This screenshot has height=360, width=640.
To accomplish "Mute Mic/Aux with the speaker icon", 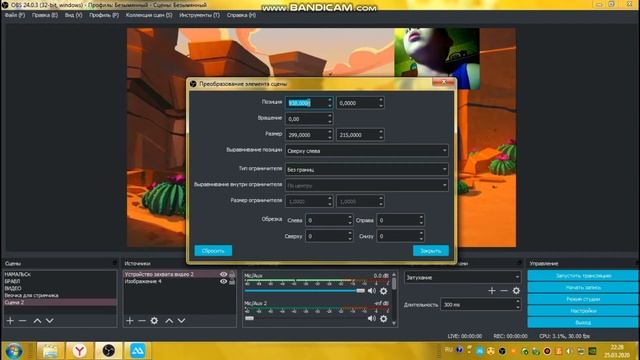I will pyautogui.click(x=371, y=291).
